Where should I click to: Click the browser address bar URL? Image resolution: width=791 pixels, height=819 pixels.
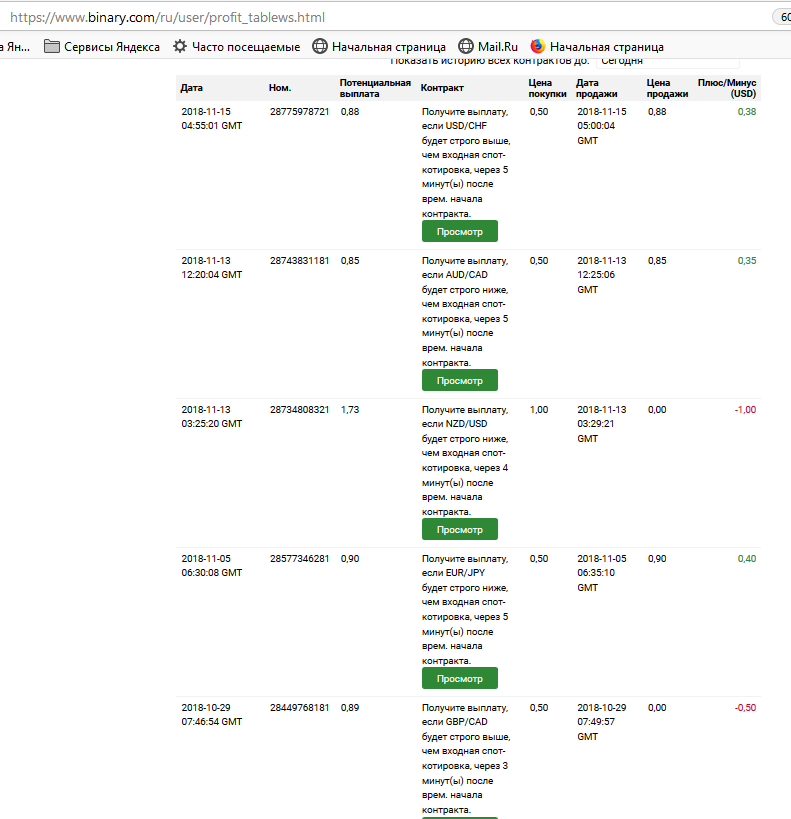pyautogui.click(x=168, y=18)
